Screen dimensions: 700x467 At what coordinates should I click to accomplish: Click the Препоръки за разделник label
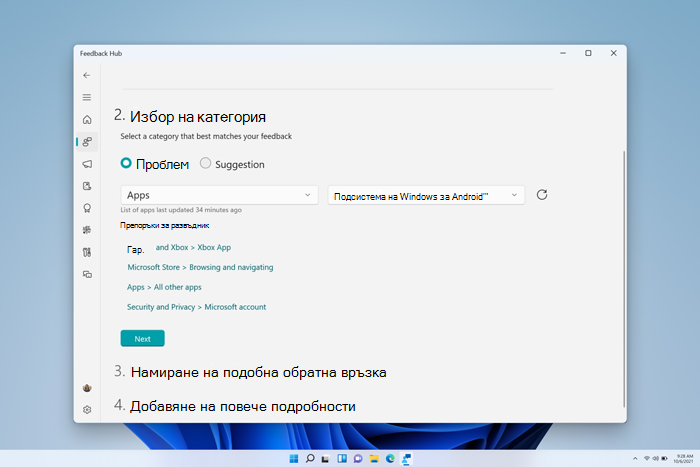point(164,225)
